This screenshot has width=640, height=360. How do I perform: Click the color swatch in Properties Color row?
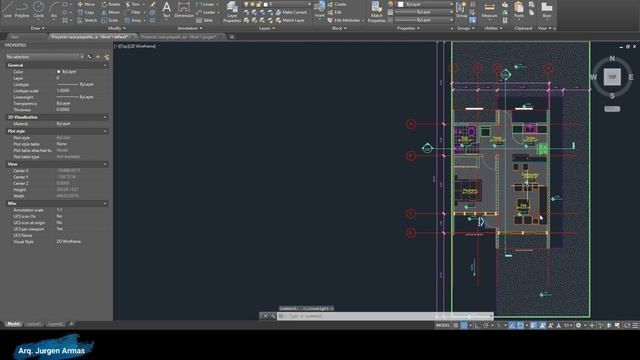(x=58, y=72)
